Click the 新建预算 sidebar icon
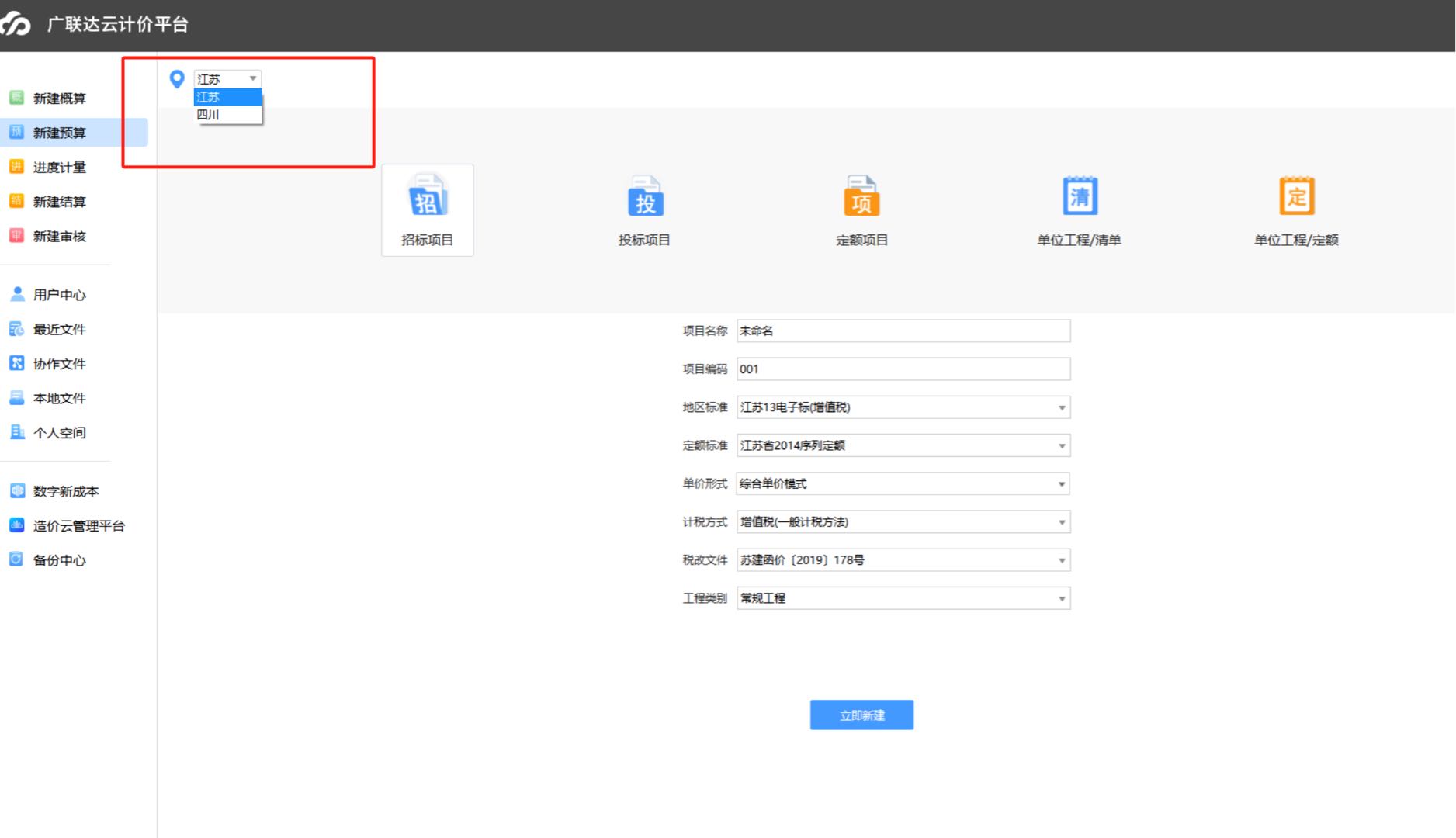Image resolution: width=1456 pixels, height=838 pixels. coord(16,132)
